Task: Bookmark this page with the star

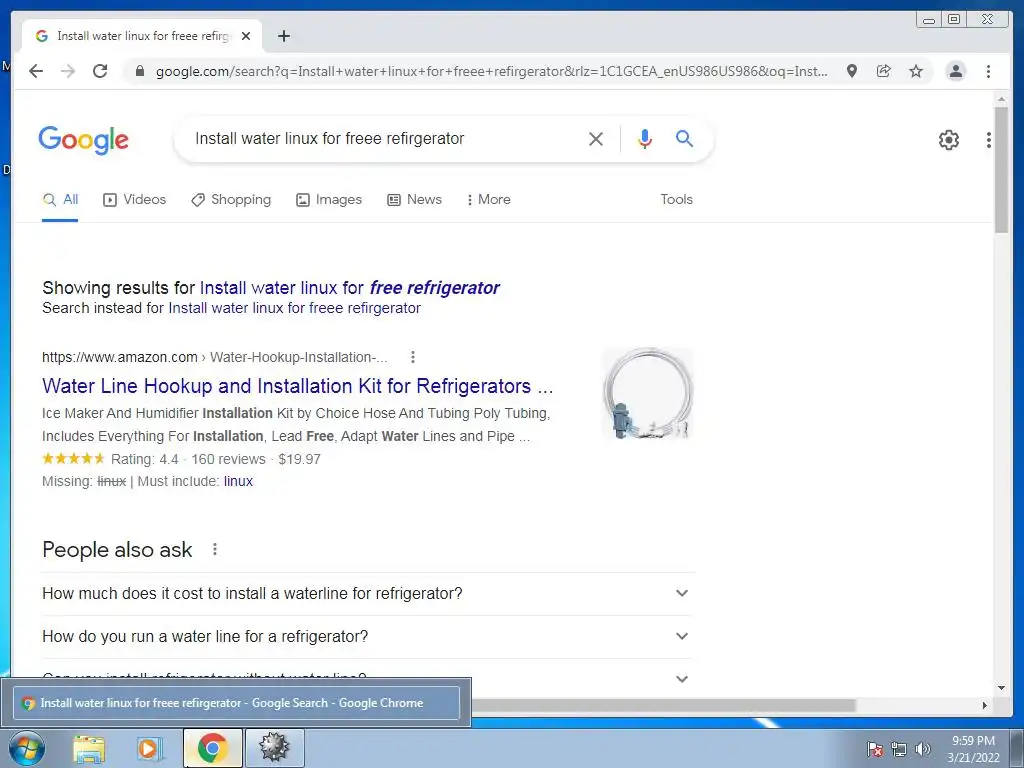Action: (916, 71)
